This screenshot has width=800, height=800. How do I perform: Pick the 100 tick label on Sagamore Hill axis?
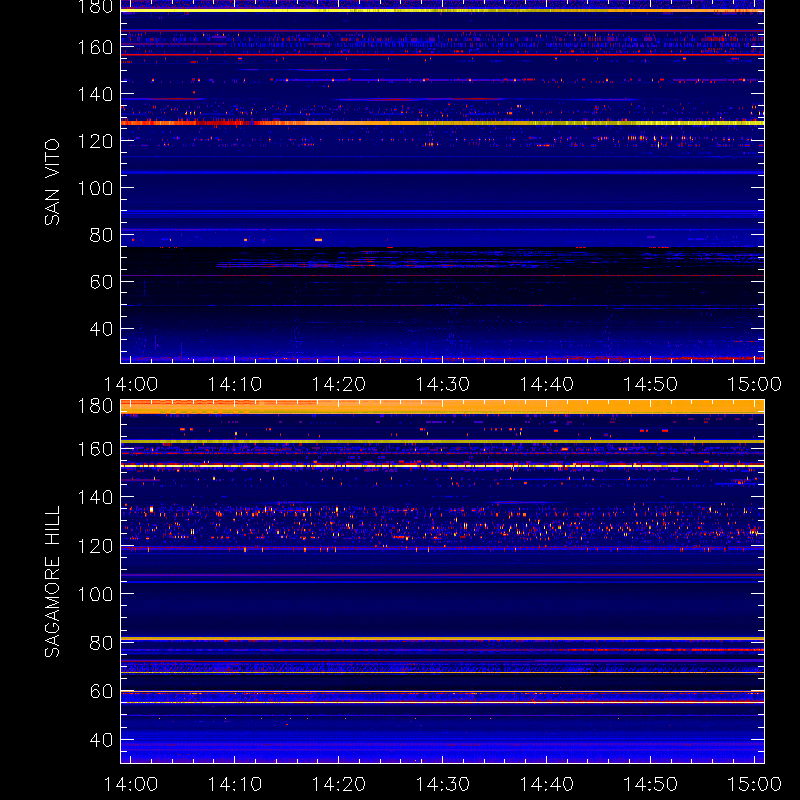click(x=95, y=594)
